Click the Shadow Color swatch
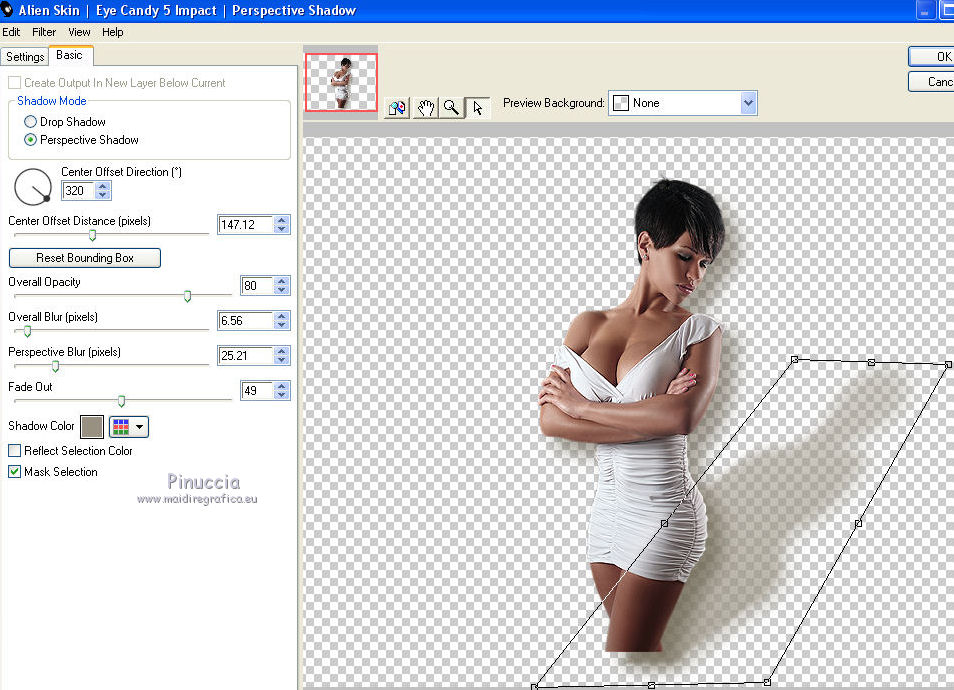The image size is (954, 690). [92, 427]
